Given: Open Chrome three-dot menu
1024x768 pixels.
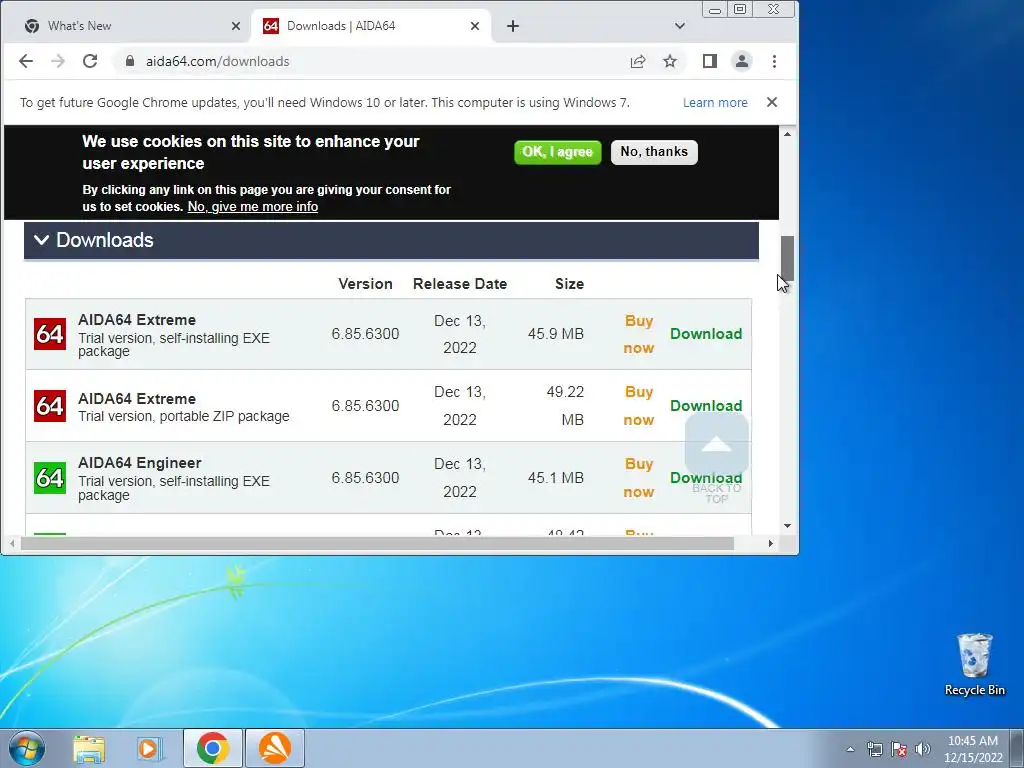Looking at the screenshot, I should click(x=775, y=61).
